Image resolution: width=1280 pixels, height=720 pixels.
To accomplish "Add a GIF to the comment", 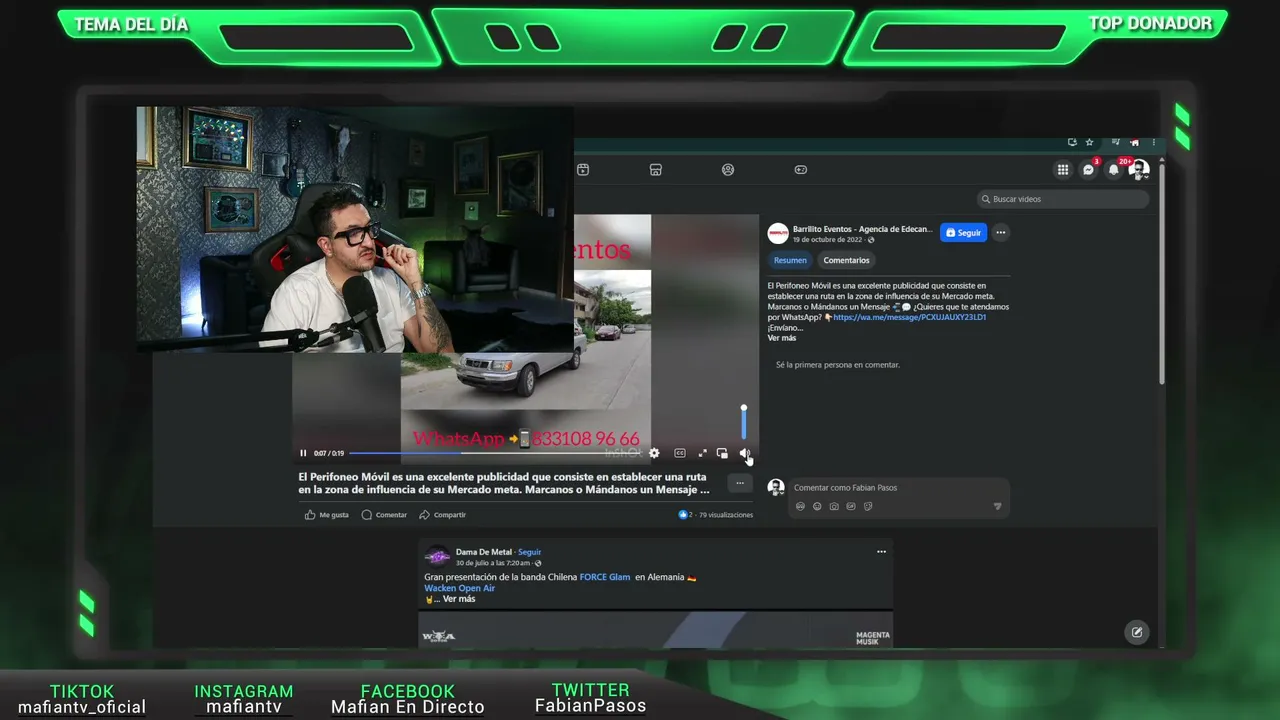I will 851,506.
